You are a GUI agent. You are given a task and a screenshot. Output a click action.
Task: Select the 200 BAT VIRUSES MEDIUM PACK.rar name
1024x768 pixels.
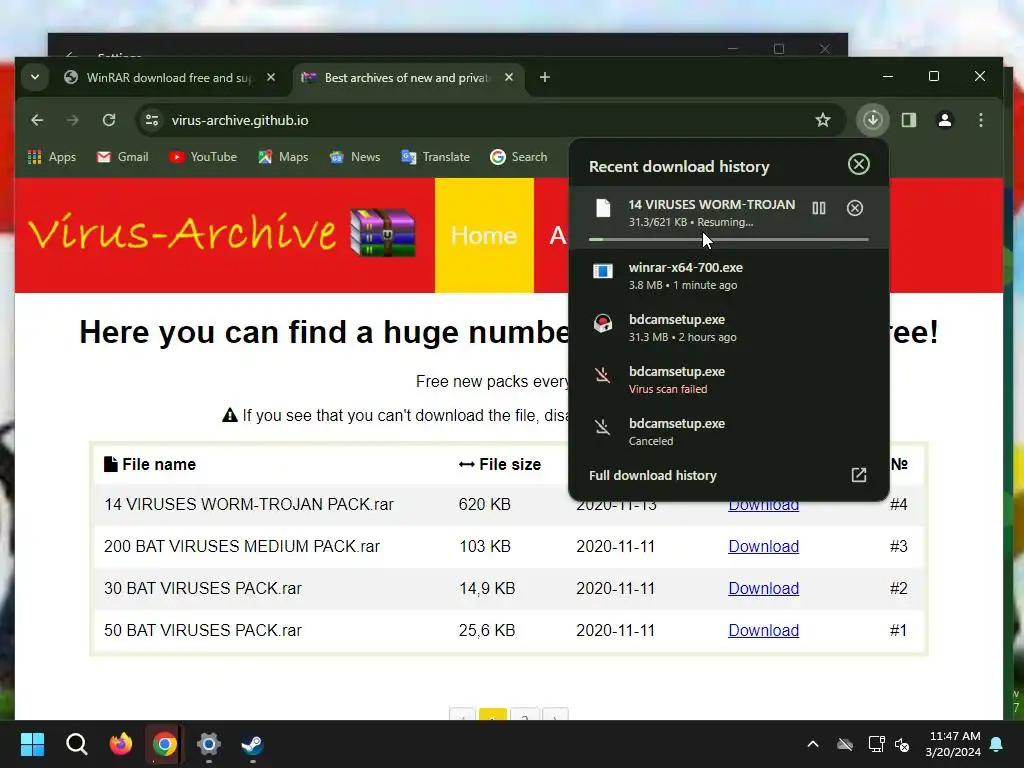242,547
